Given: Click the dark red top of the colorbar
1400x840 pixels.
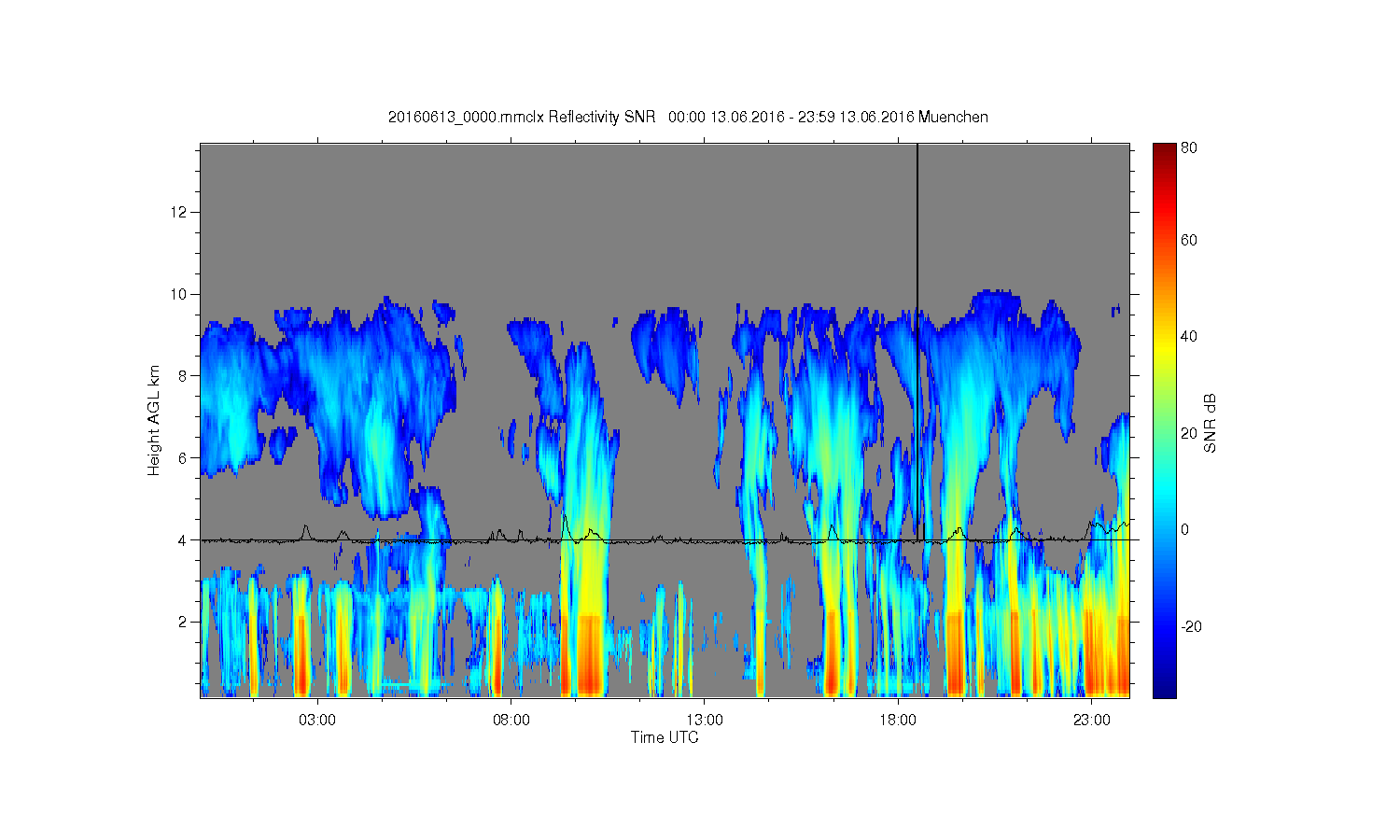Looking at the screenshot, I should [1164, 149].
